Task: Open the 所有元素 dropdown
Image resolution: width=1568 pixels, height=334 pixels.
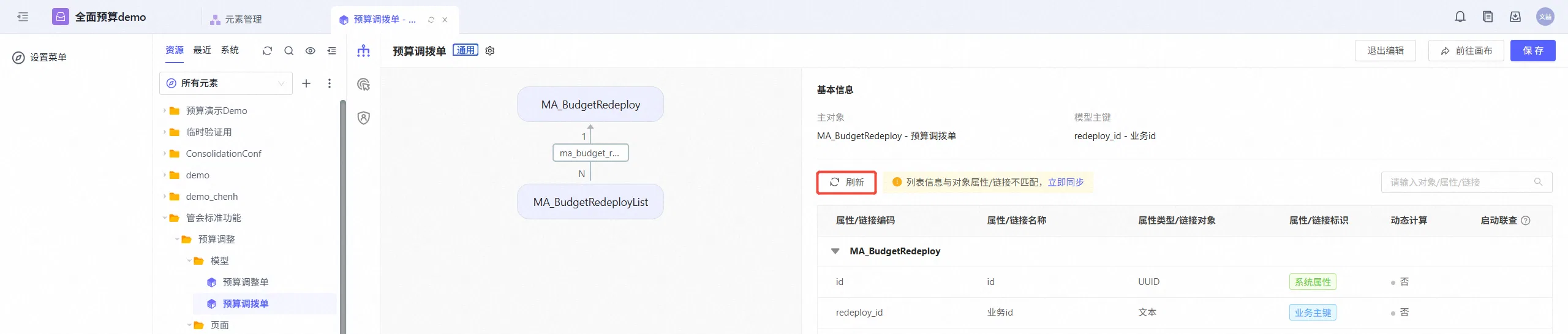Action: pyautogui.click(x=226, y=83)
